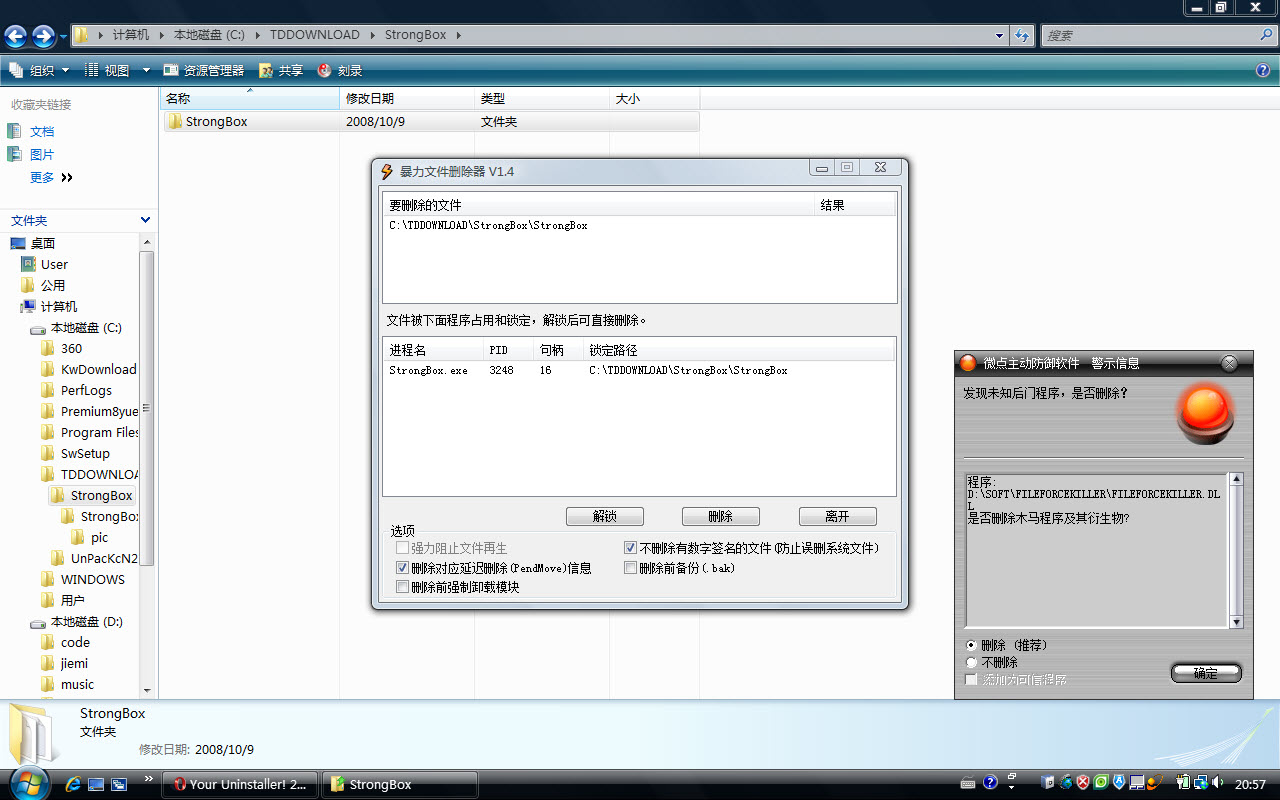Collapse the 文件夹 folders pane chevron
Image resolution: width=1280 pixels, height=800 pixels.
click(x=145, y=220)
